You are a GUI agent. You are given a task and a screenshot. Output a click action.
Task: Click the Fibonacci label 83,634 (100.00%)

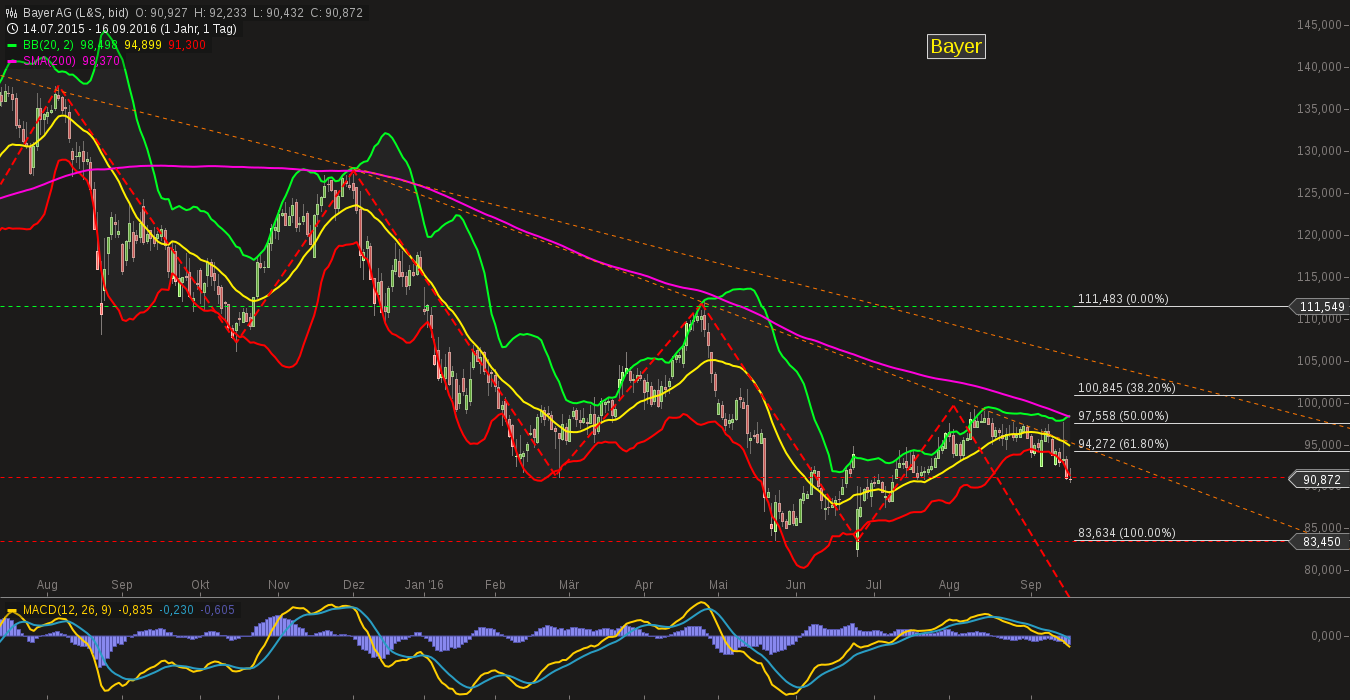point(1126,533)
